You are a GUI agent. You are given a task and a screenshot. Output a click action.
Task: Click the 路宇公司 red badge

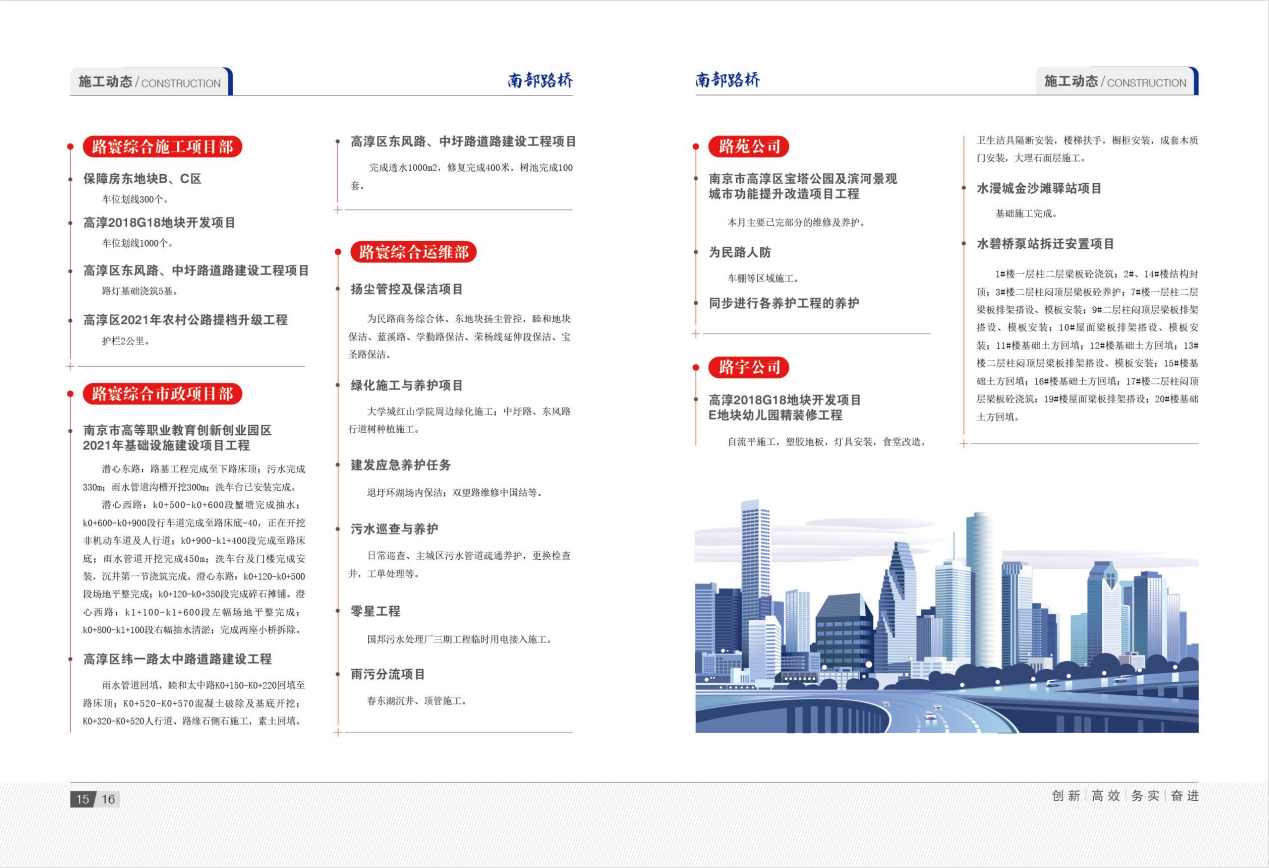pyautogui.click(x=748, y=367)
